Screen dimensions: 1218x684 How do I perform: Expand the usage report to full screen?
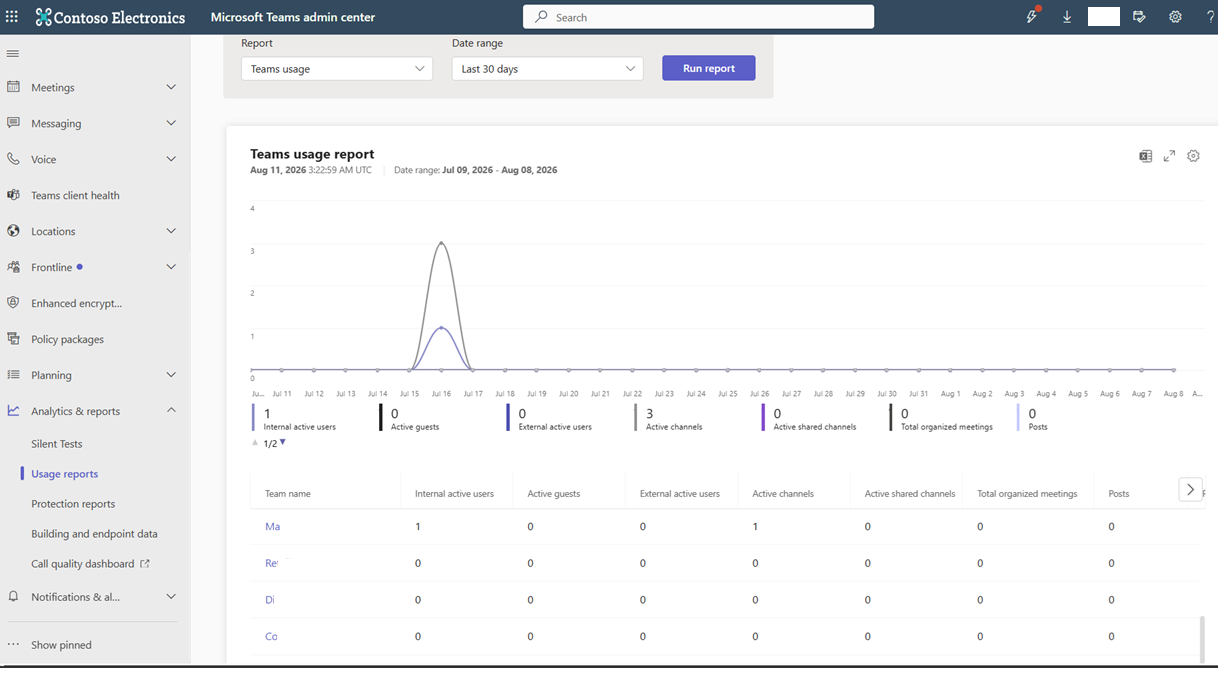click(1169, 156)
